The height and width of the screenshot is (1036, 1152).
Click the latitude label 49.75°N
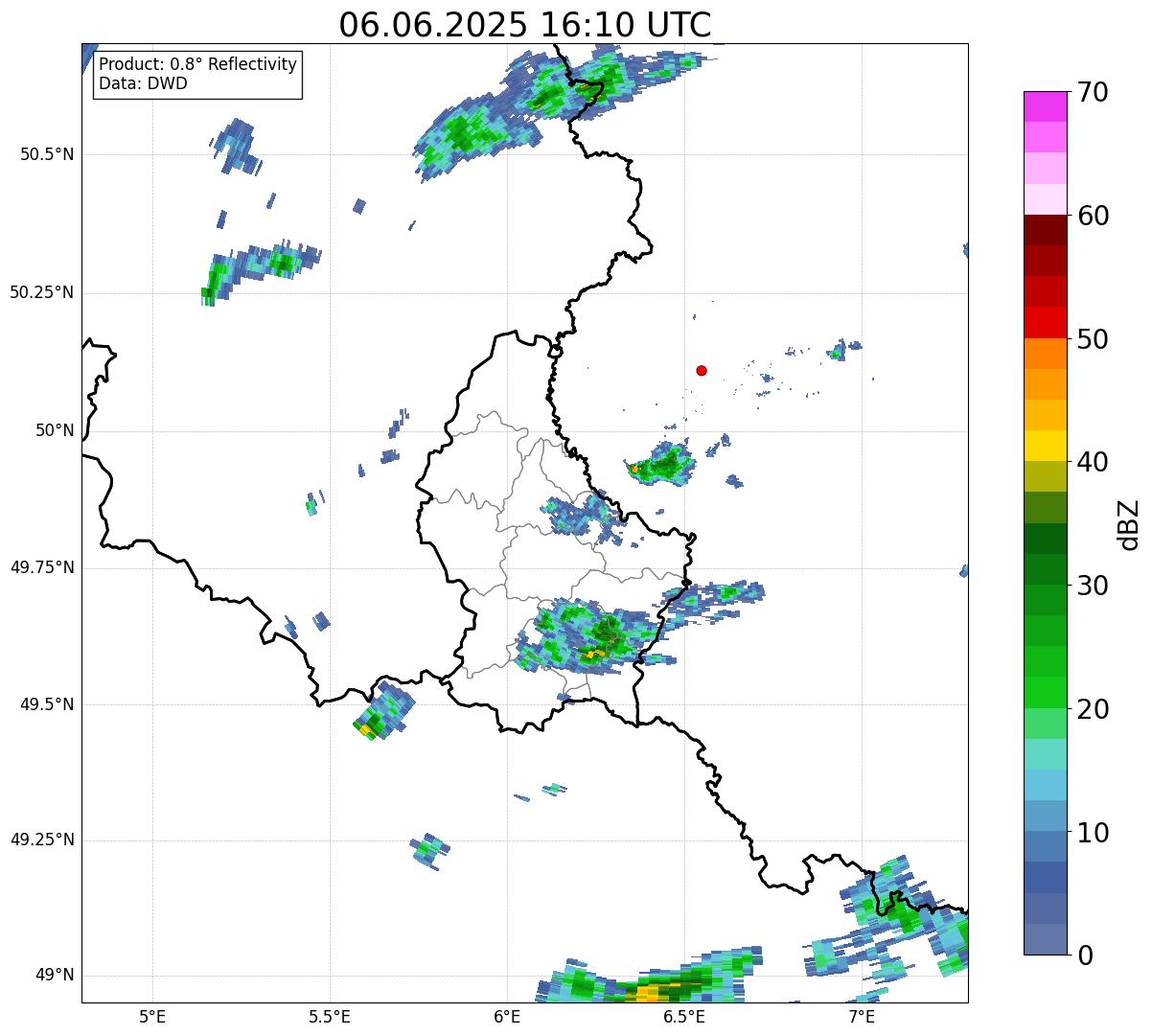coord(41,567)
